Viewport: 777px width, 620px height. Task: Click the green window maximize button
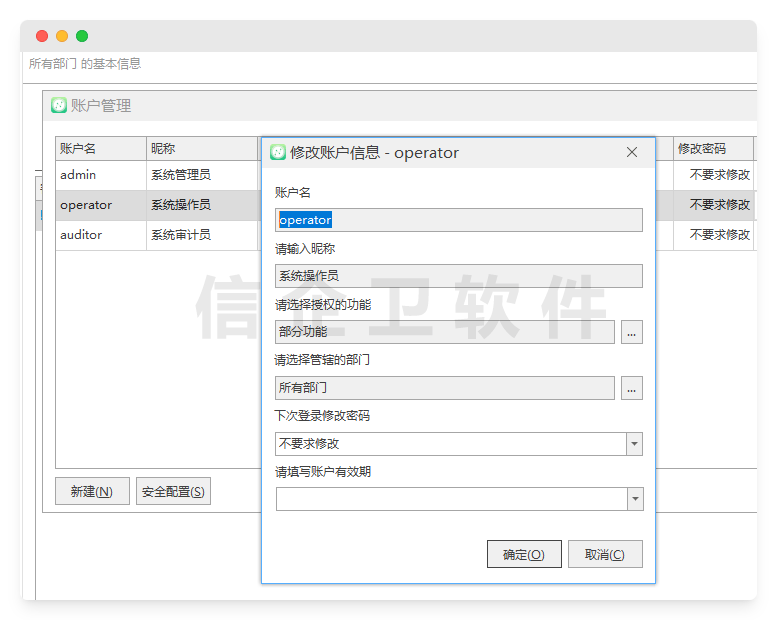[82, 36]
